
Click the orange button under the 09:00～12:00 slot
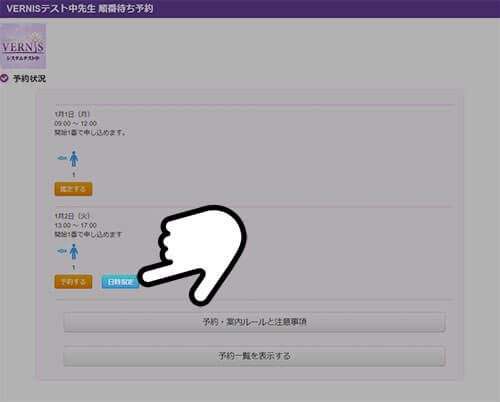coord(73,189)
